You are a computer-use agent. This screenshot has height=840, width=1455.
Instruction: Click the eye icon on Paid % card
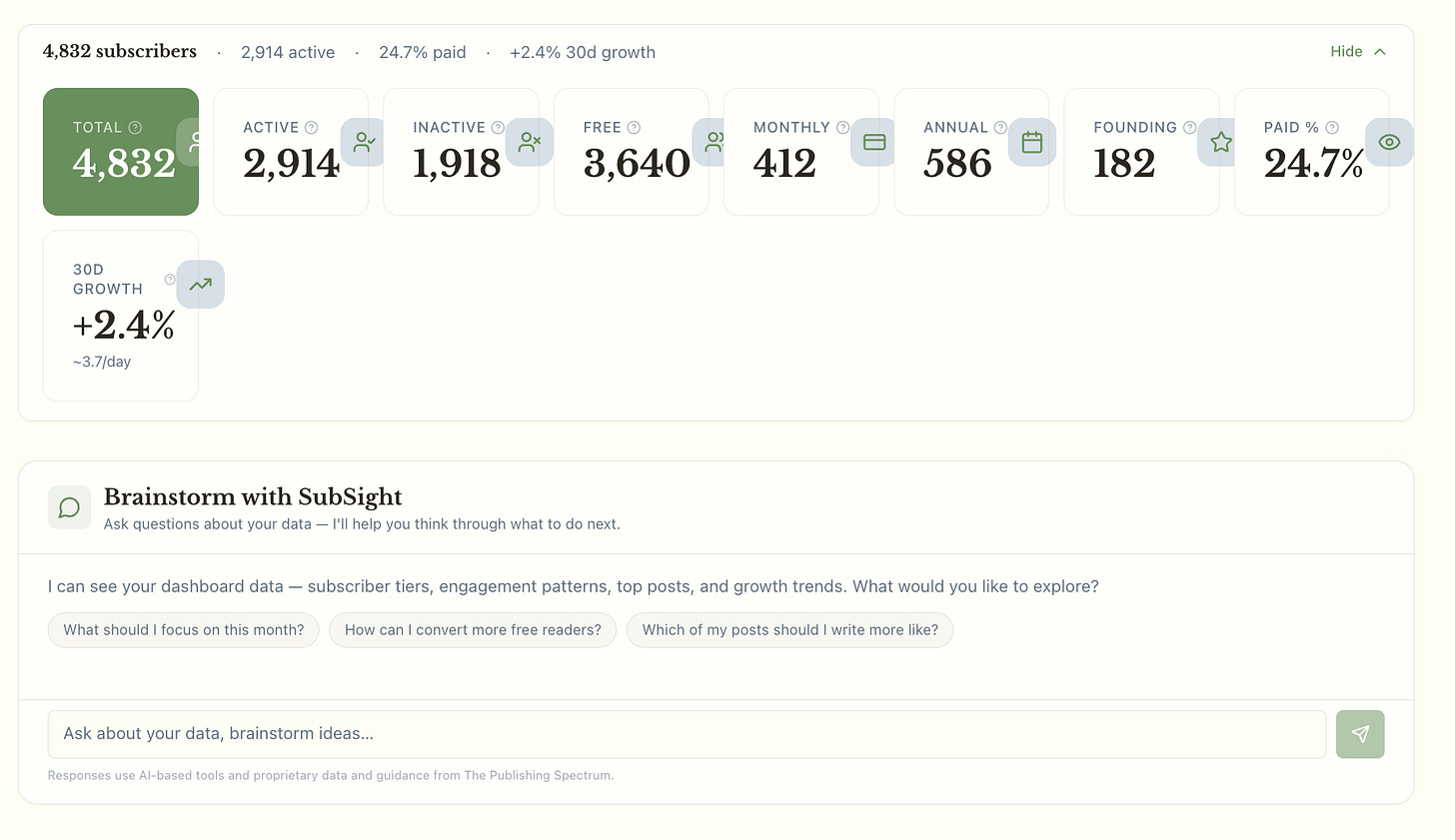coord(1389,142)
